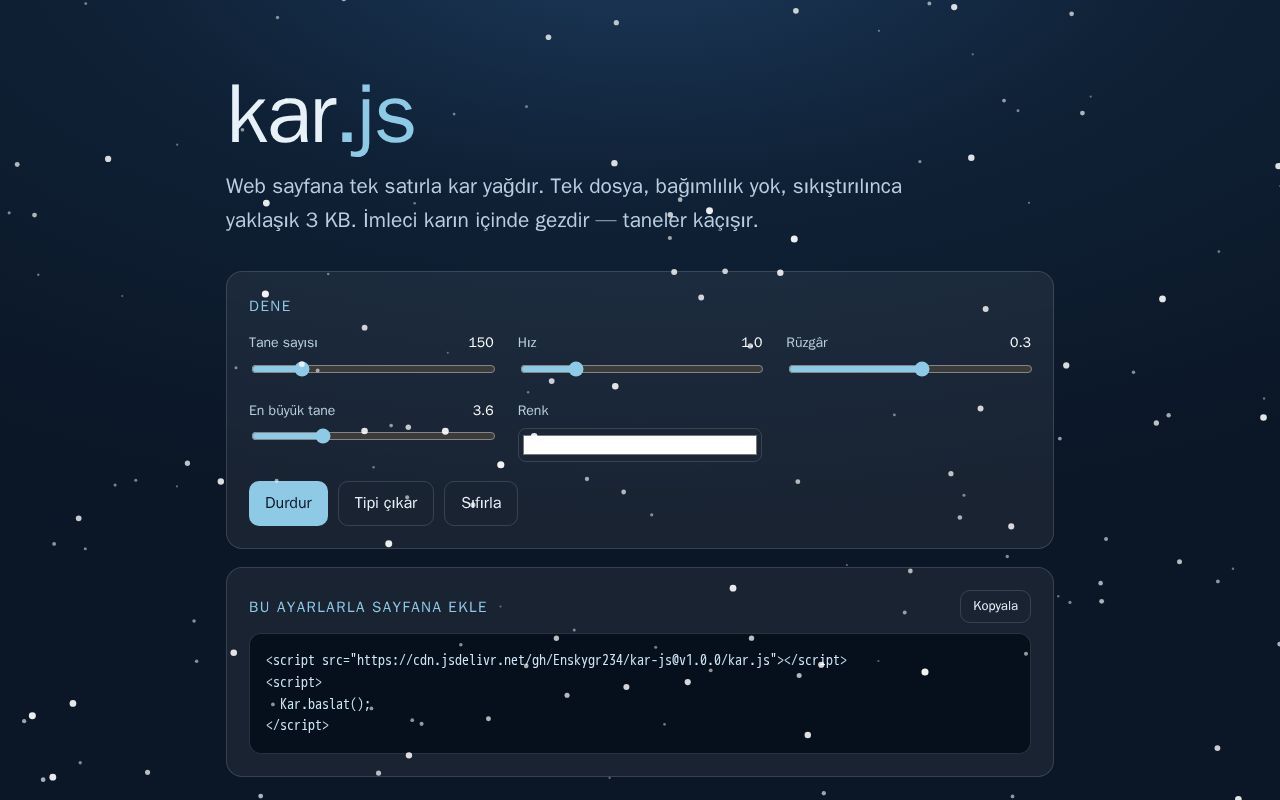Click the En büyük tane label

click(x=292, y=410)
